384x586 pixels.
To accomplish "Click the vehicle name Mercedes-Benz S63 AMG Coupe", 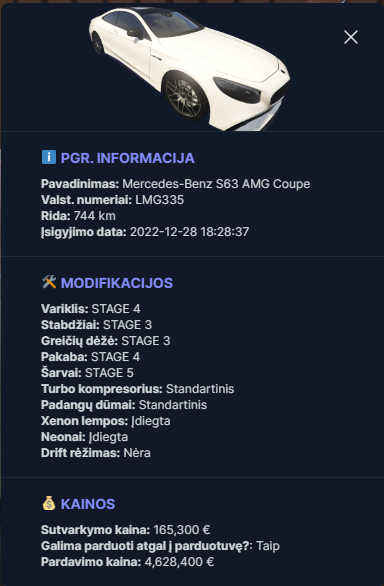I will 216,184.
